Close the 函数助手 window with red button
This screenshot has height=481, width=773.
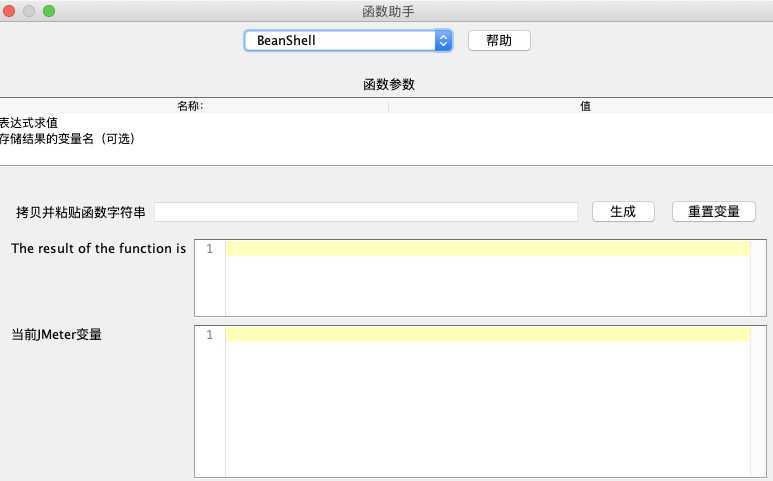(x=9, y=11)
